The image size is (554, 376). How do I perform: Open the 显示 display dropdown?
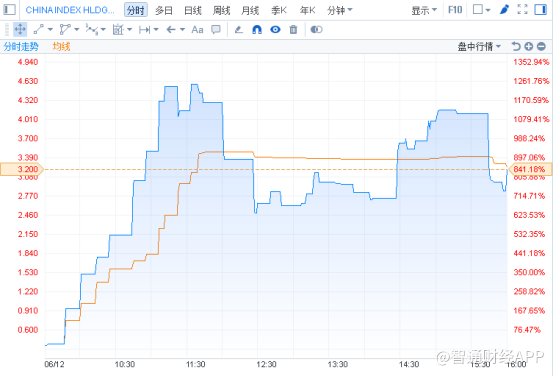(424, 10)
